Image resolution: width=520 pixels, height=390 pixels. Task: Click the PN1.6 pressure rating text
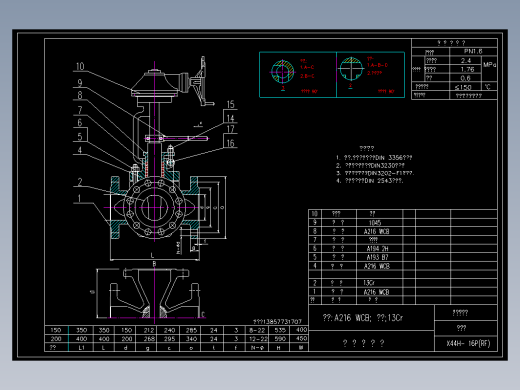coord(473,51)
